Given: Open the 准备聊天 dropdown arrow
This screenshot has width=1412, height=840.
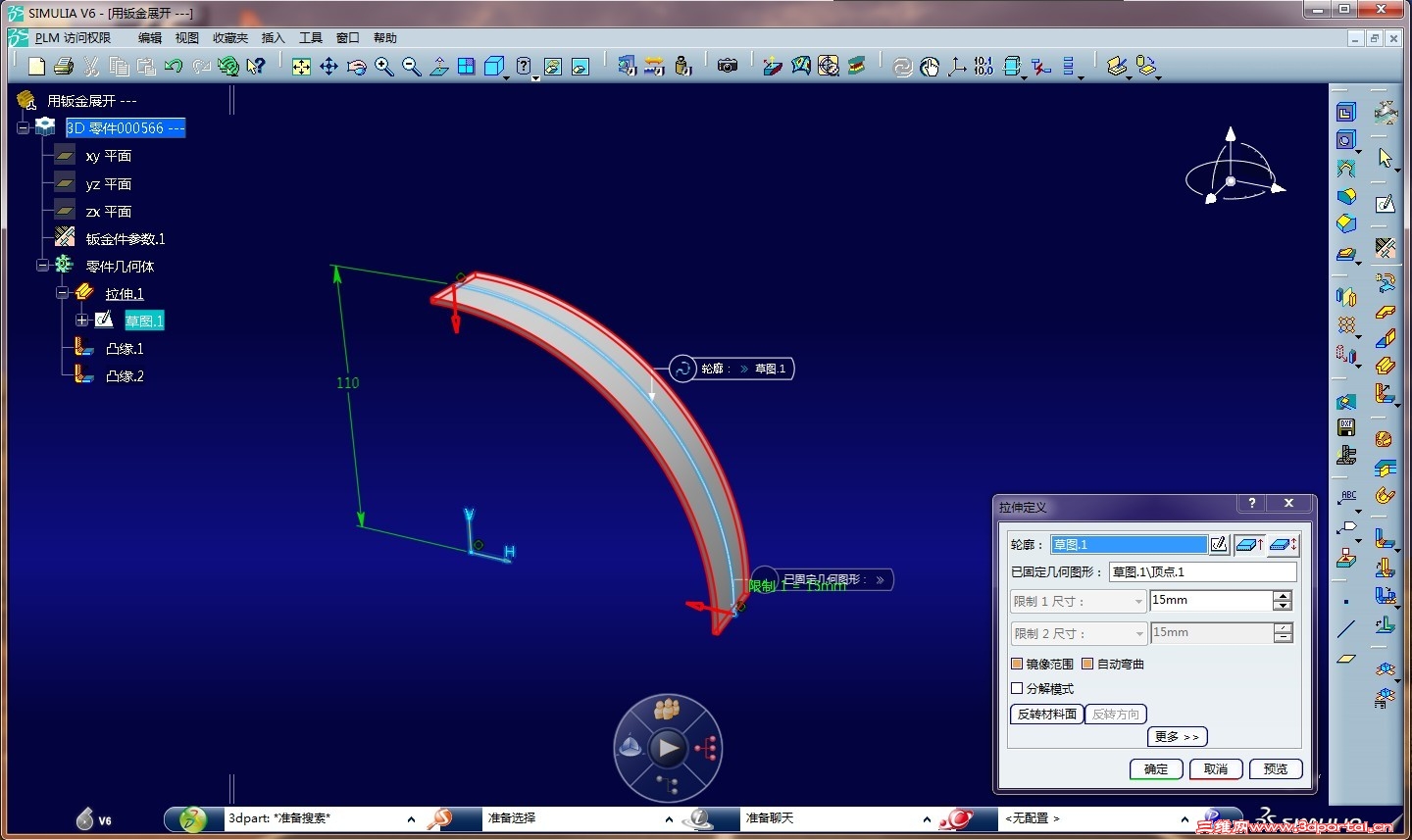Looking at the screenshot, I should click(927, 818).
